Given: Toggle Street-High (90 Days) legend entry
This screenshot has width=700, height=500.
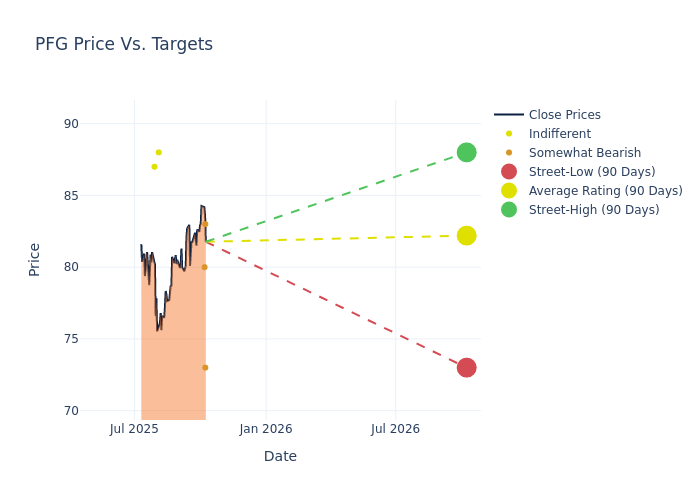Looking at the screenshot, I should 594,210.
